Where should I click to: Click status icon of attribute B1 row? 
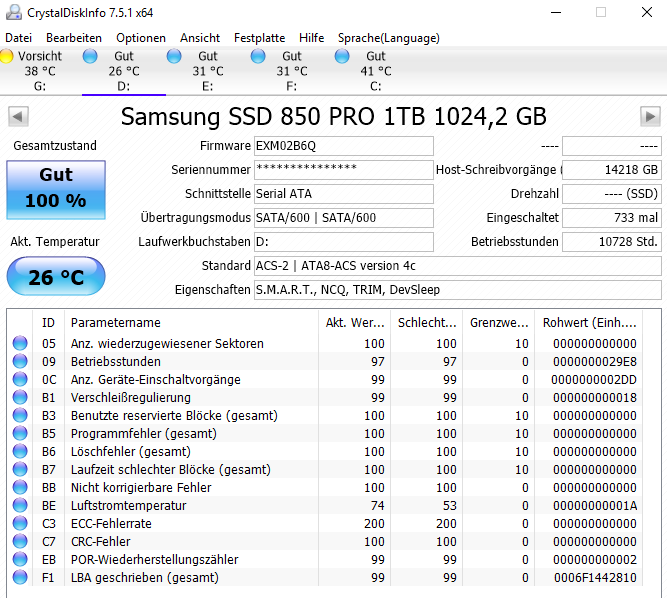20,397
